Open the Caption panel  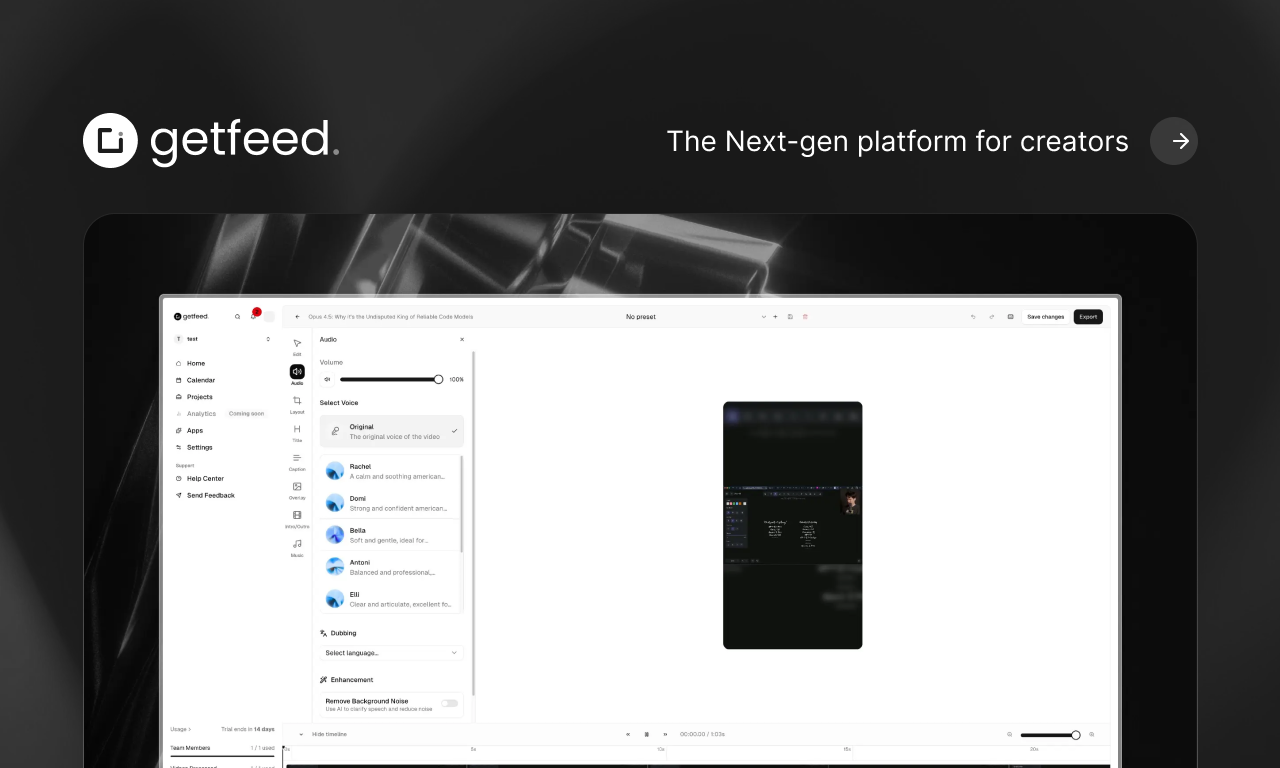pyautogui.click(x=297, y=460)
